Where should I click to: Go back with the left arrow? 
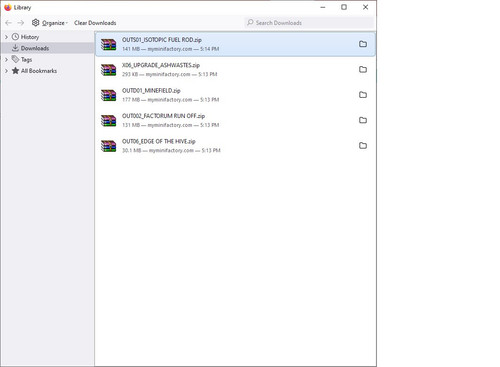(x=9, y=23)
